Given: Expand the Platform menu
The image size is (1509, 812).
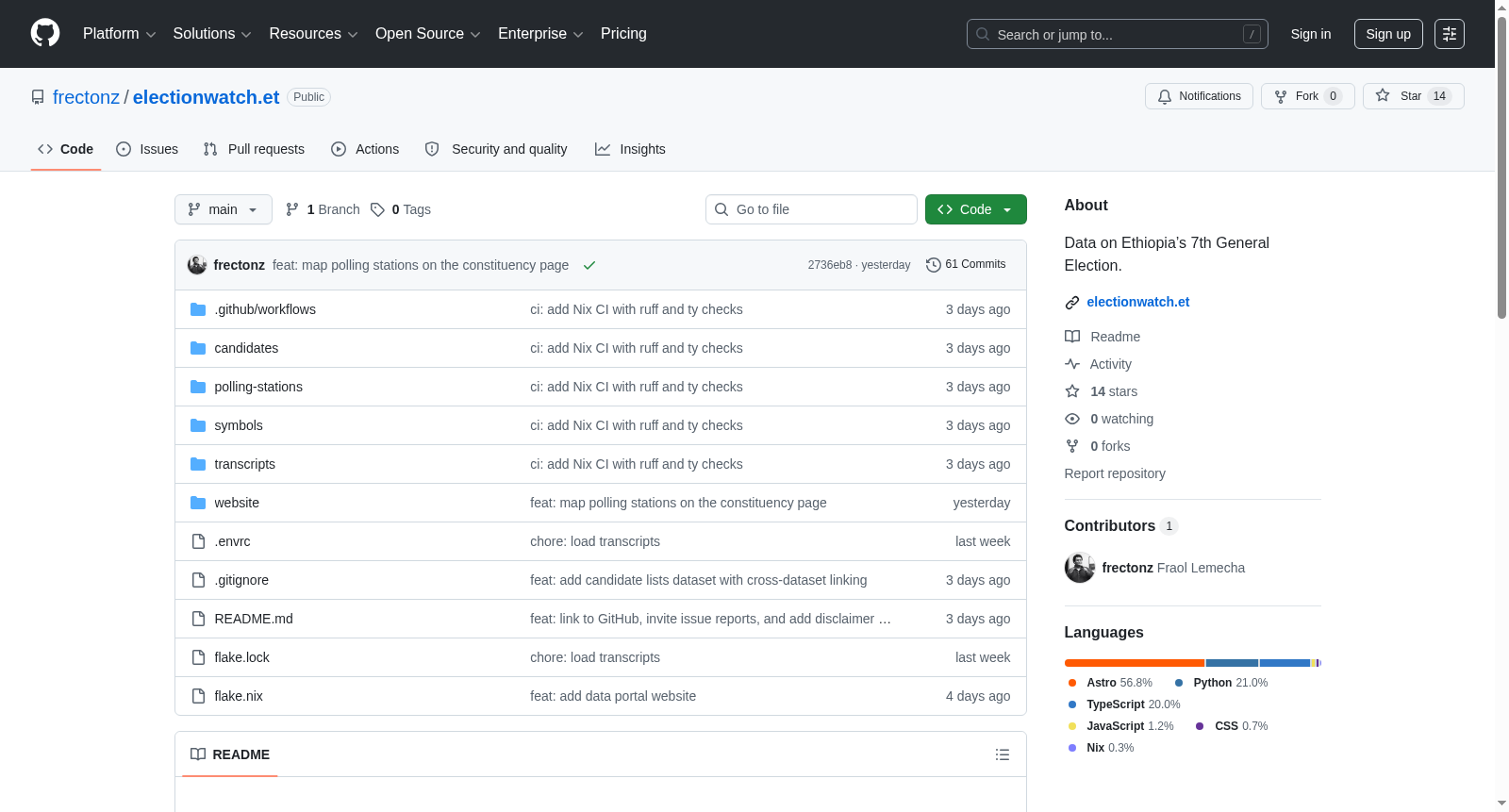Looking at the screenshot, I should click(x=119, y=34).
